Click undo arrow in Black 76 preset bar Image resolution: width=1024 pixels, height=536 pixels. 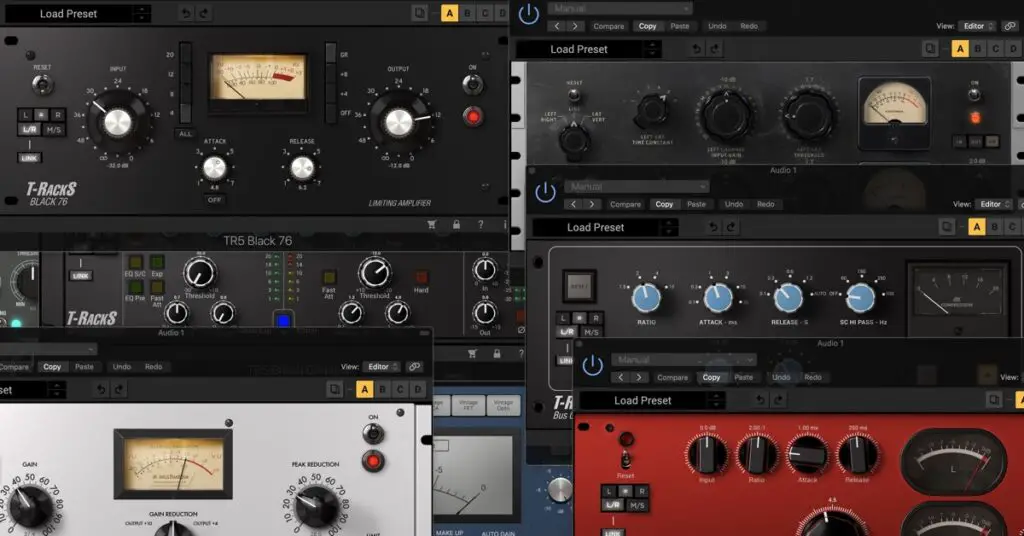tap(186, 13)
